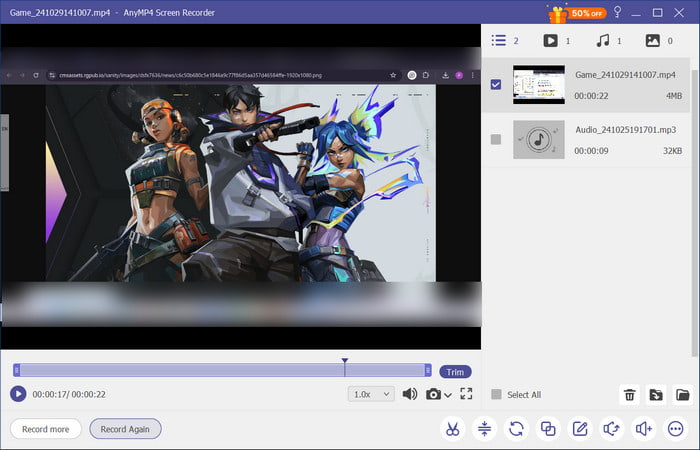Take a snapshot with camera icon
This screenshot has width=700, height=450.
point(433,394)
